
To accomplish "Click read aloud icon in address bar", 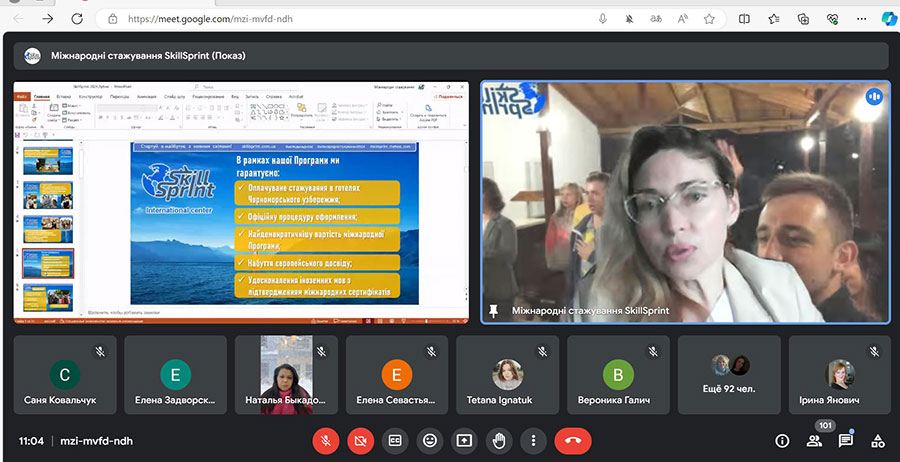I will point(682,18).
